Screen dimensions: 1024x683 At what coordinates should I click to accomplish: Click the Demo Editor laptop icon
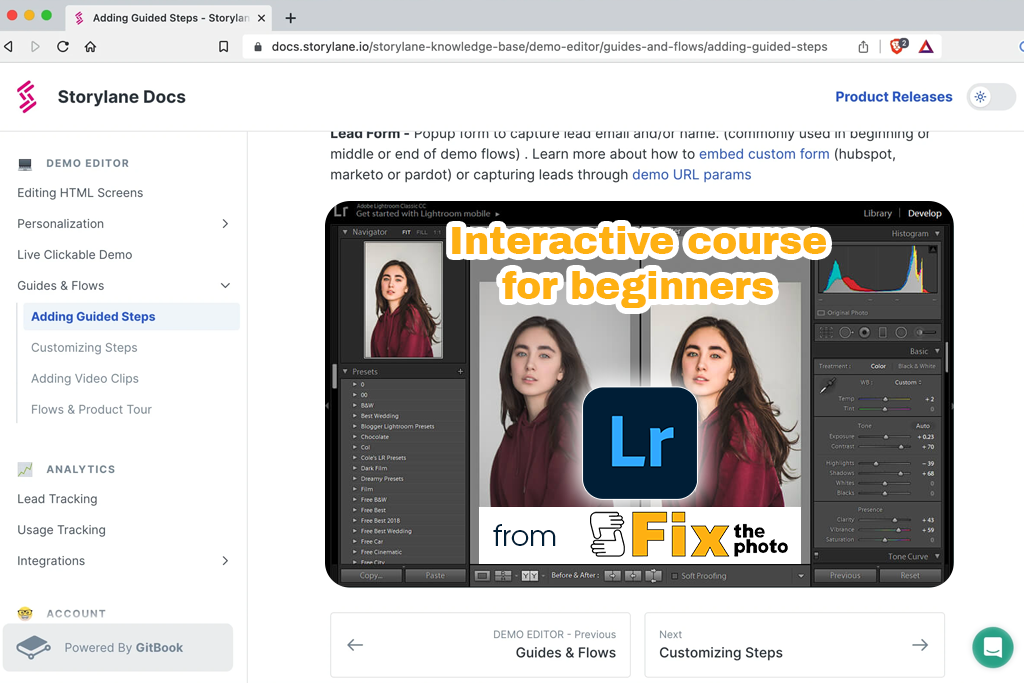(x=25, y=163)
